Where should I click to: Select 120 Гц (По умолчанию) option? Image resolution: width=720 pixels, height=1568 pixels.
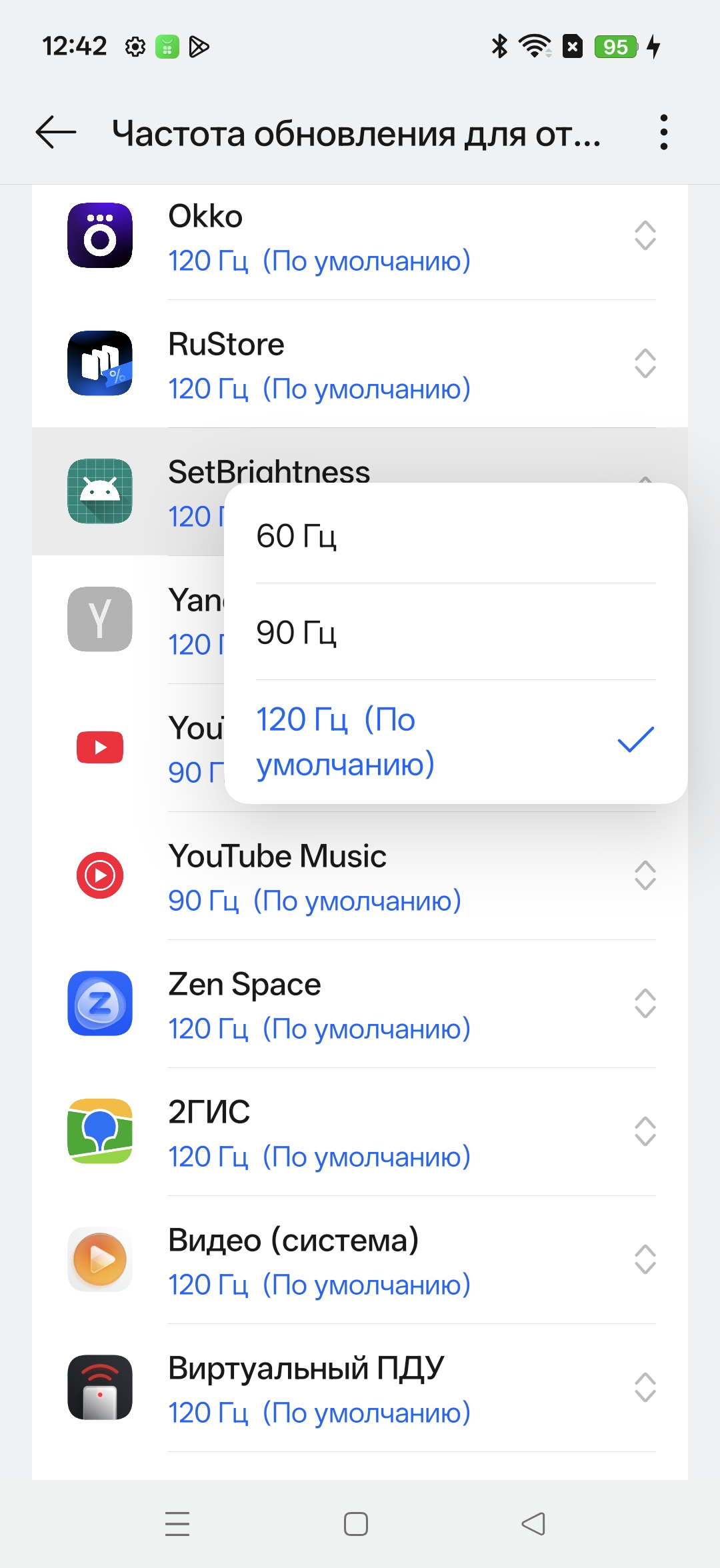(x=456, y=741)
